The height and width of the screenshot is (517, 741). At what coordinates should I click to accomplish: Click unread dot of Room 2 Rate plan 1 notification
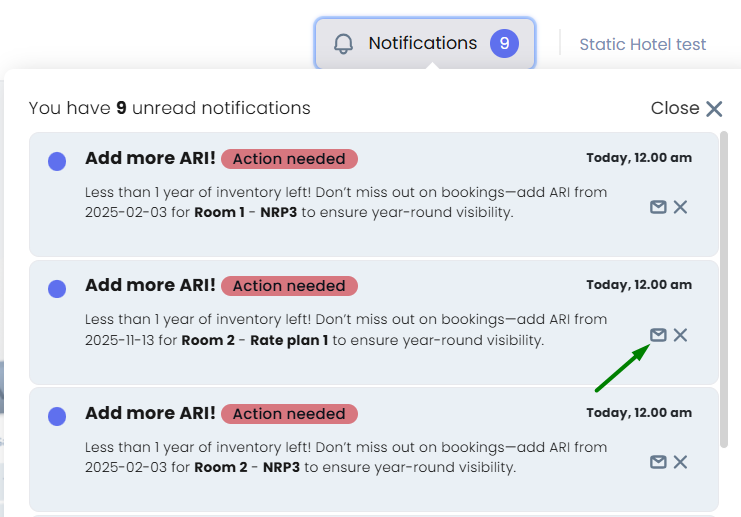coord(57,288)
